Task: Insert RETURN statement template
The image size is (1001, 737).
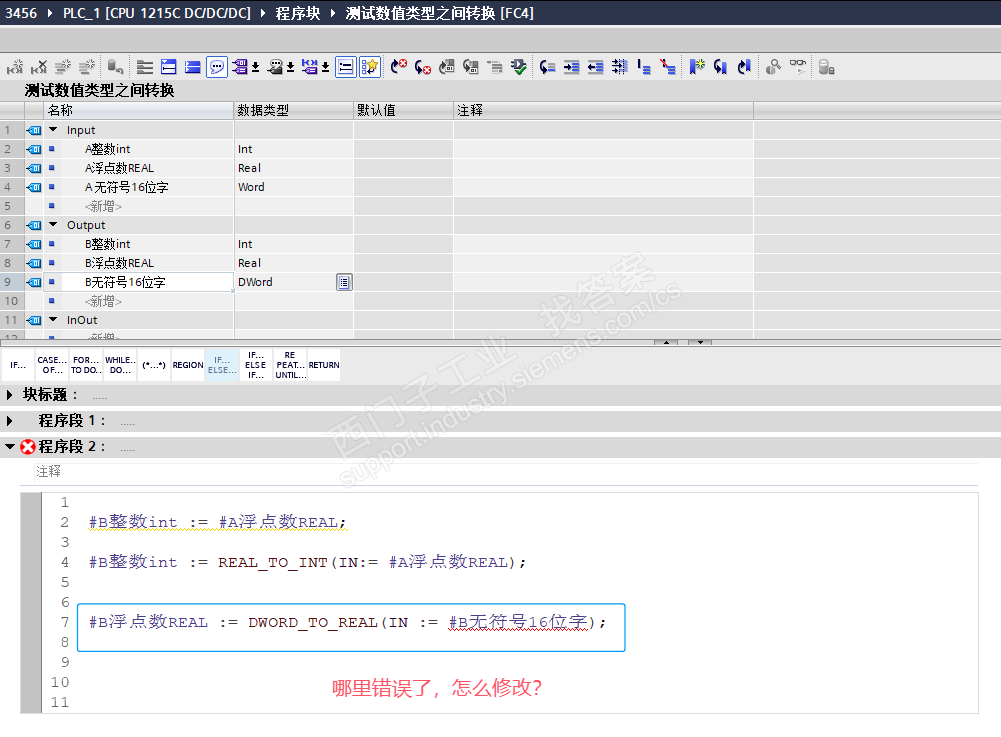Action: 324,365
